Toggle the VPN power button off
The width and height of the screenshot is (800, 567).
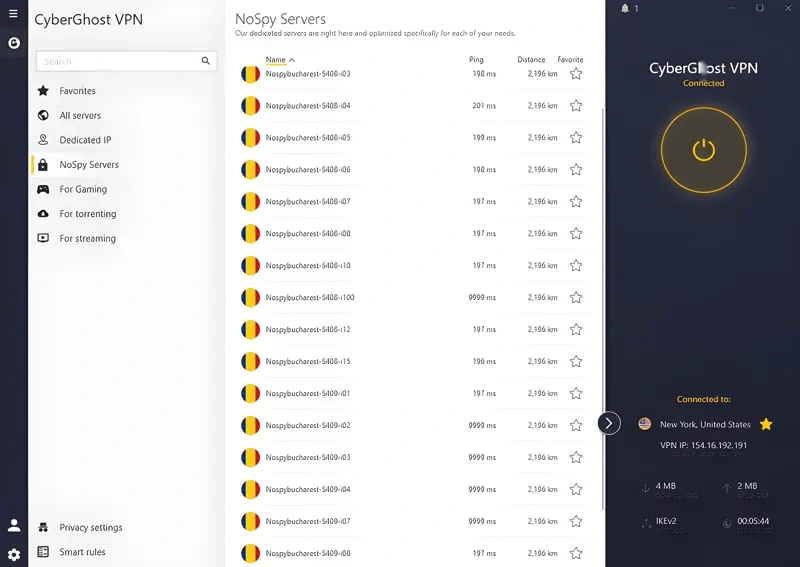[x=704, y=150]
